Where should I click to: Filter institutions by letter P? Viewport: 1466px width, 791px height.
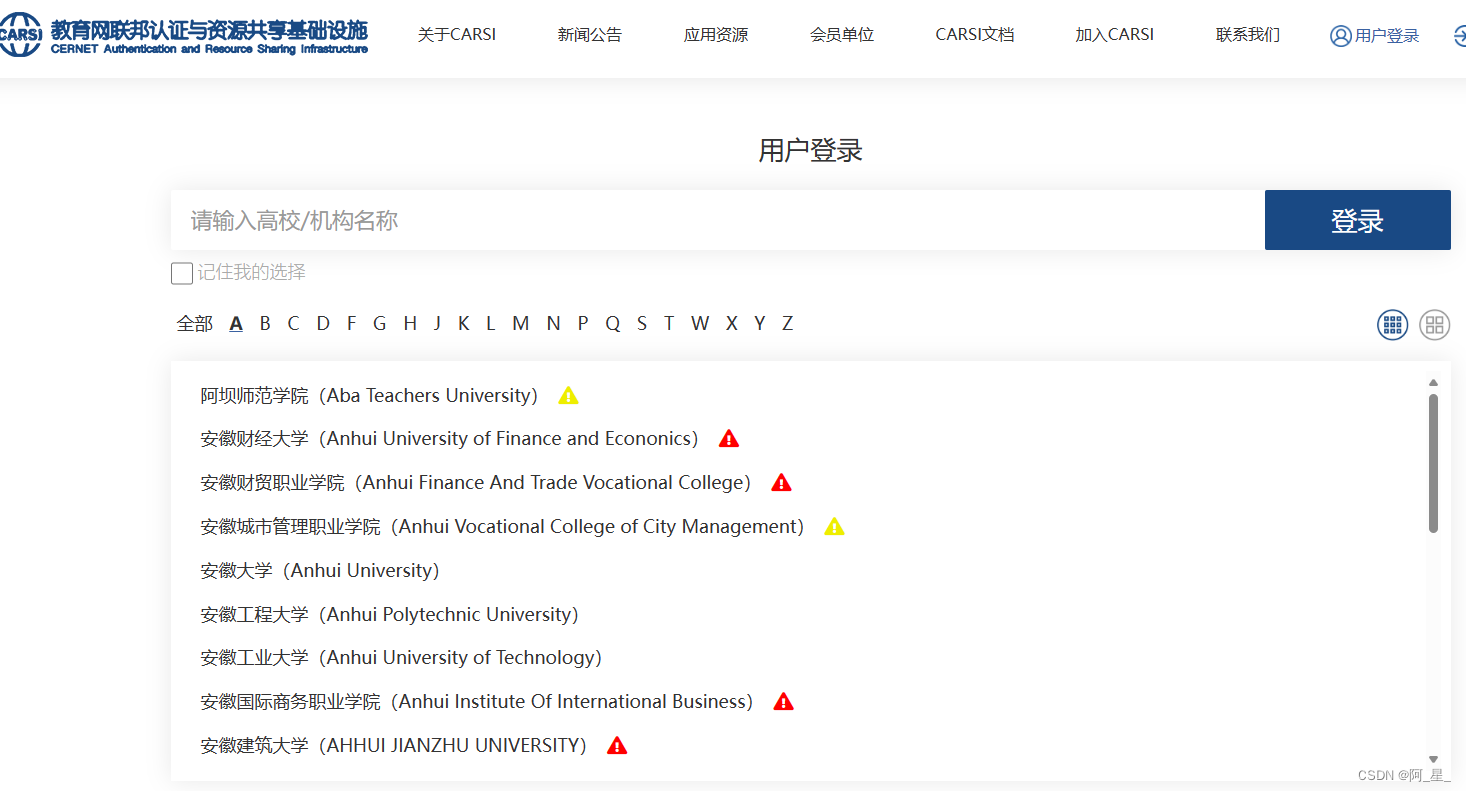(583, 323)
